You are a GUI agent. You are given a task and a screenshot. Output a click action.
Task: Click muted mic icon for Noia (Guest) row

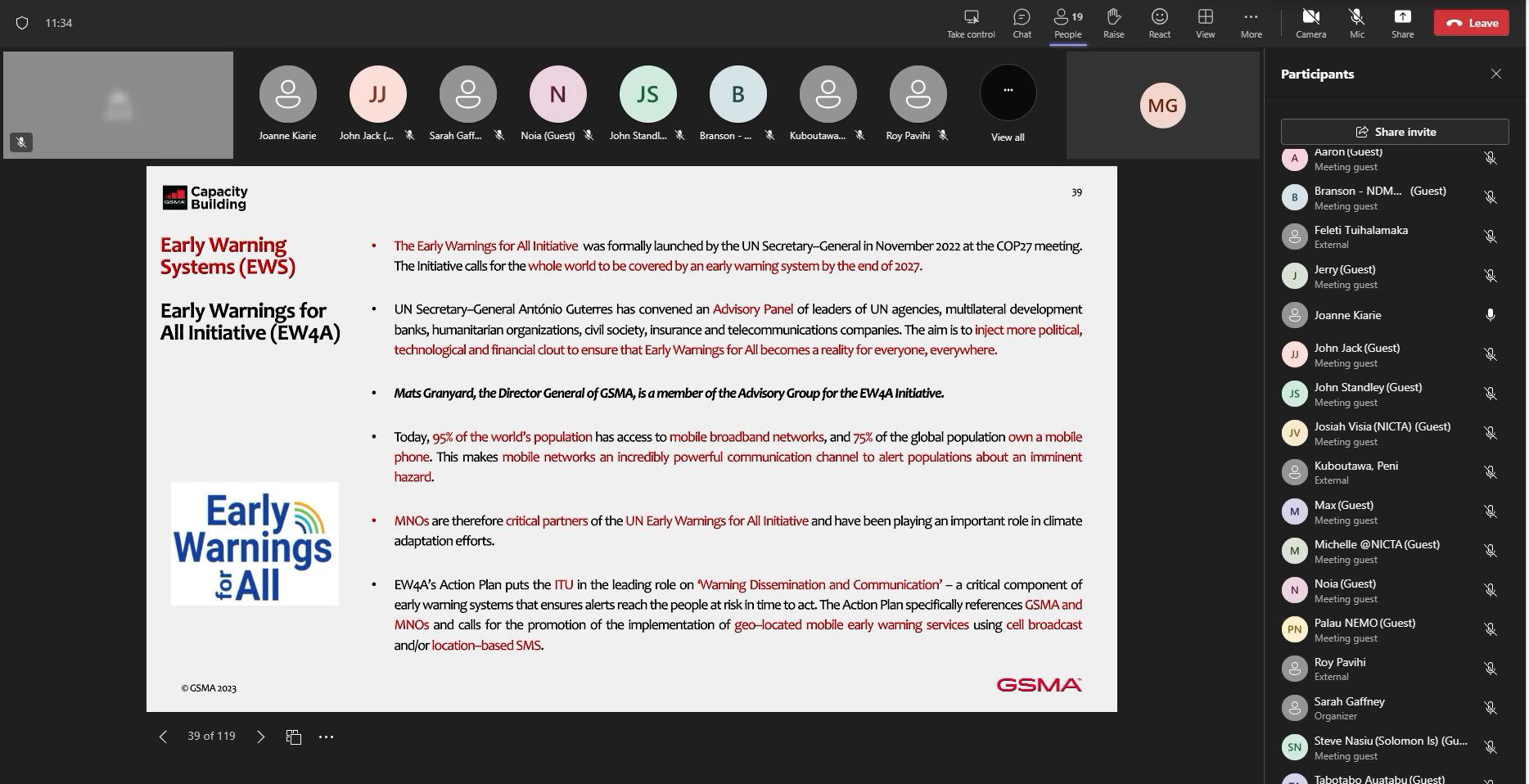point(1491,590)
